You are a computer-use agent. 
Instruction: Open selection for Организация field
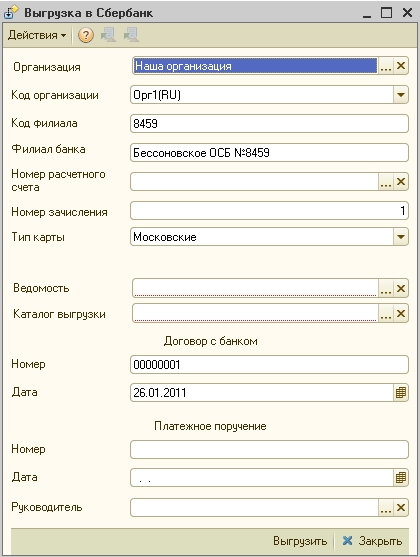tap(386, 66)
